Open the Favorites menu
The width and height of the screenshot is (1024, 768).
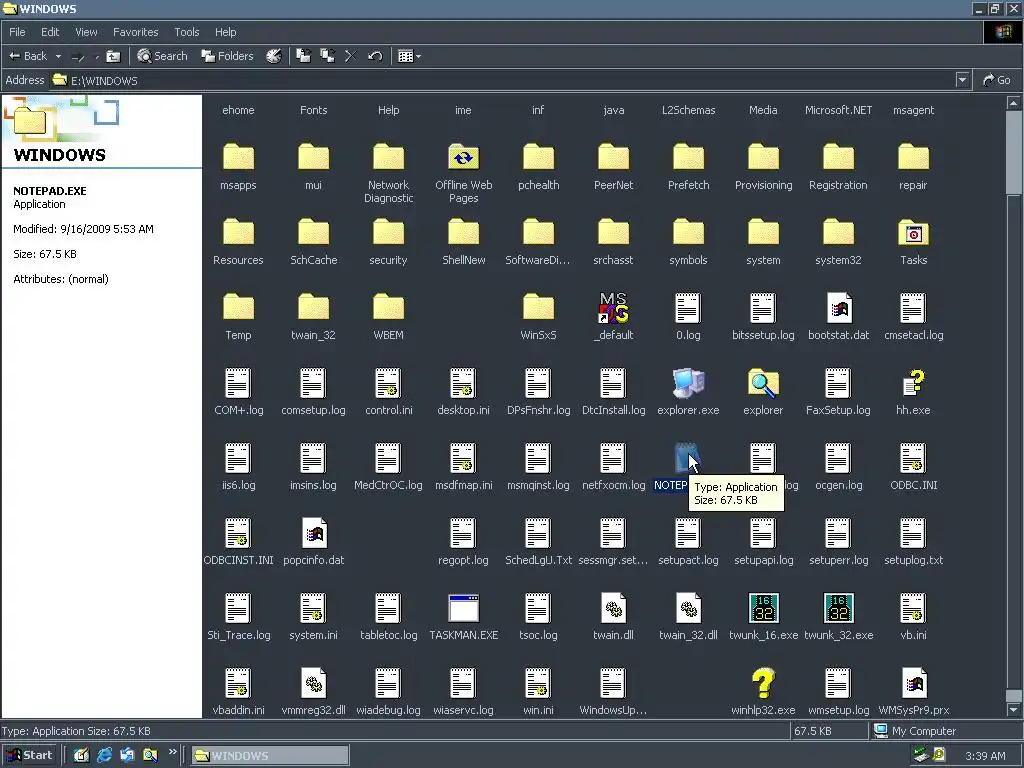point(135,32)
